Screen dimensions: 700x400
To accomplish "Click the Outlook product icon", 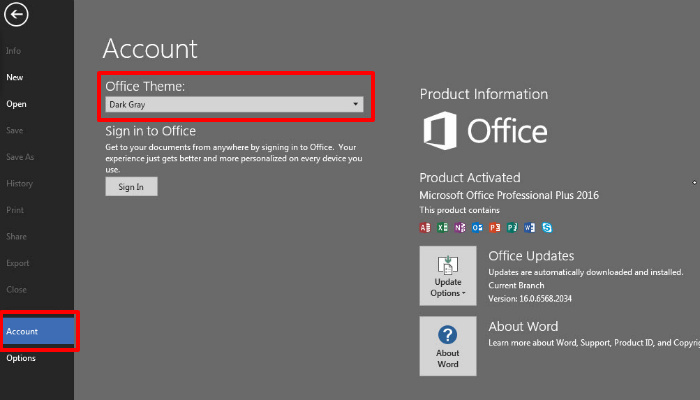I will (x=477, y=228).
